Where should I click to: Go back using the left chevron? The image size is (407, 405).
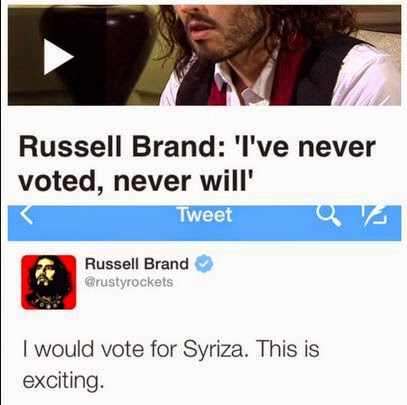[x=26, y=215]
